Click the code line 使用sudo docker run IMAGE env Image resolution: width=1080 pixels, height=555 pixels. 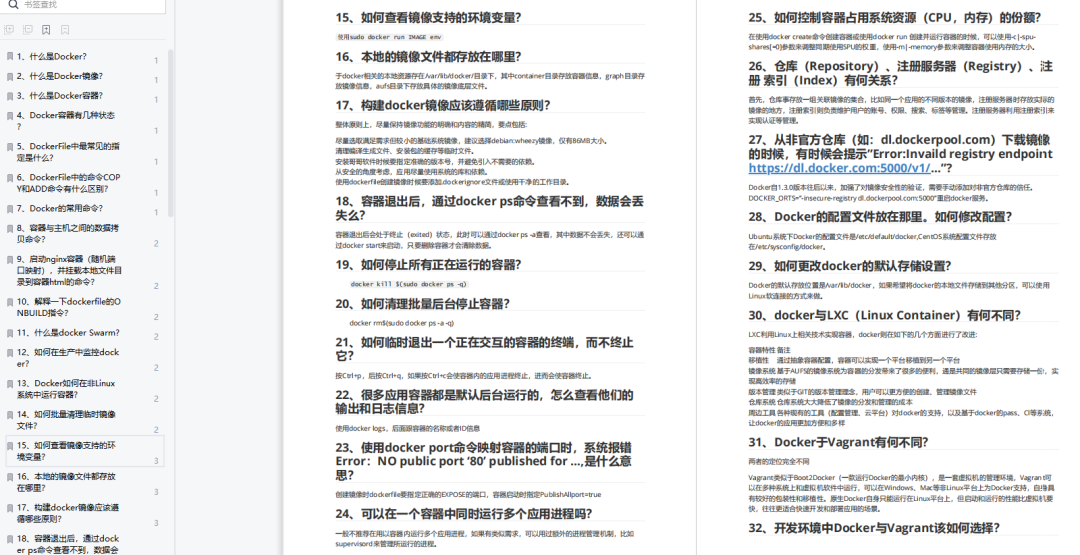tap(389, 37)
